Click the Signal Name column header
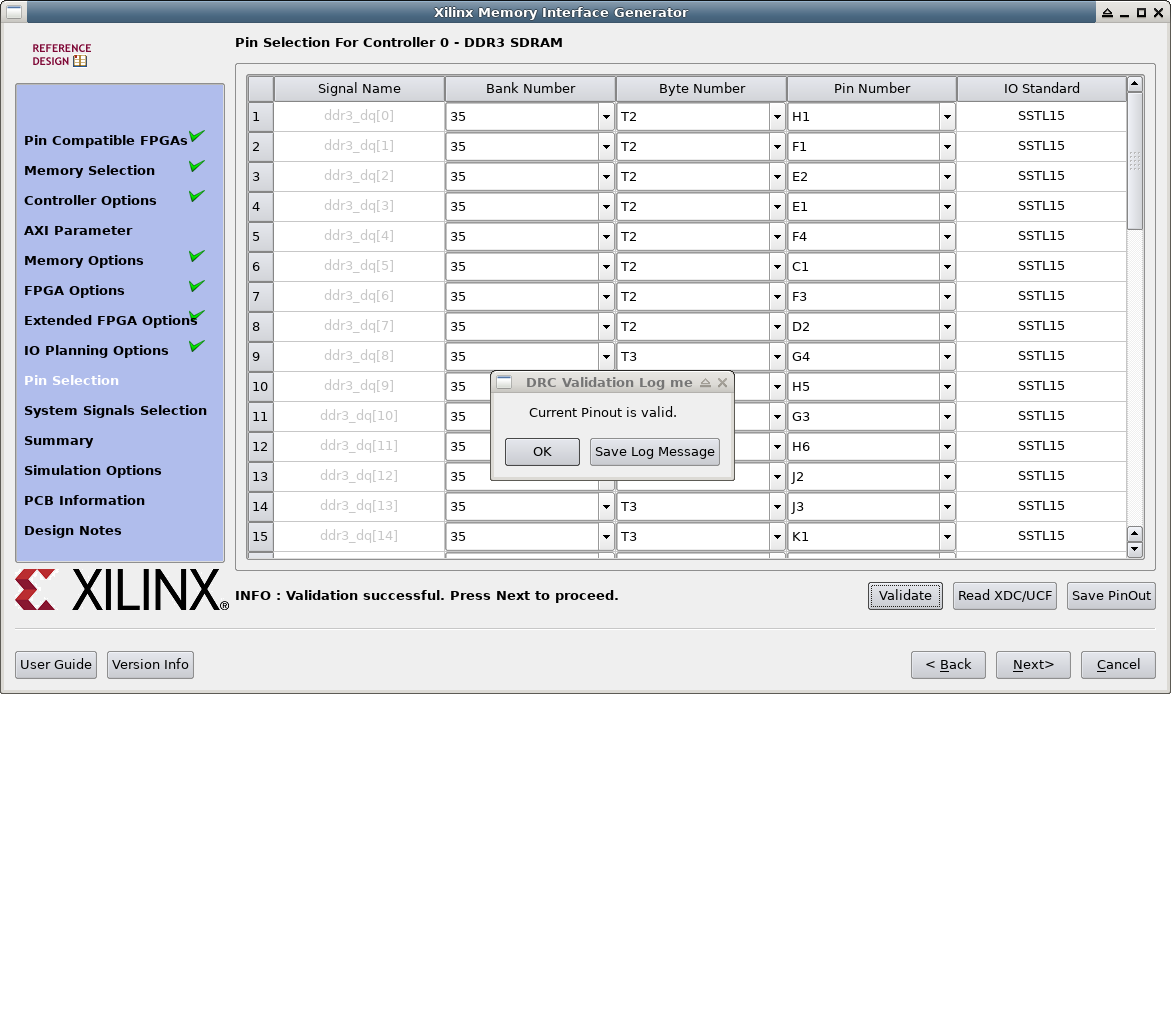 click(359, 88)
